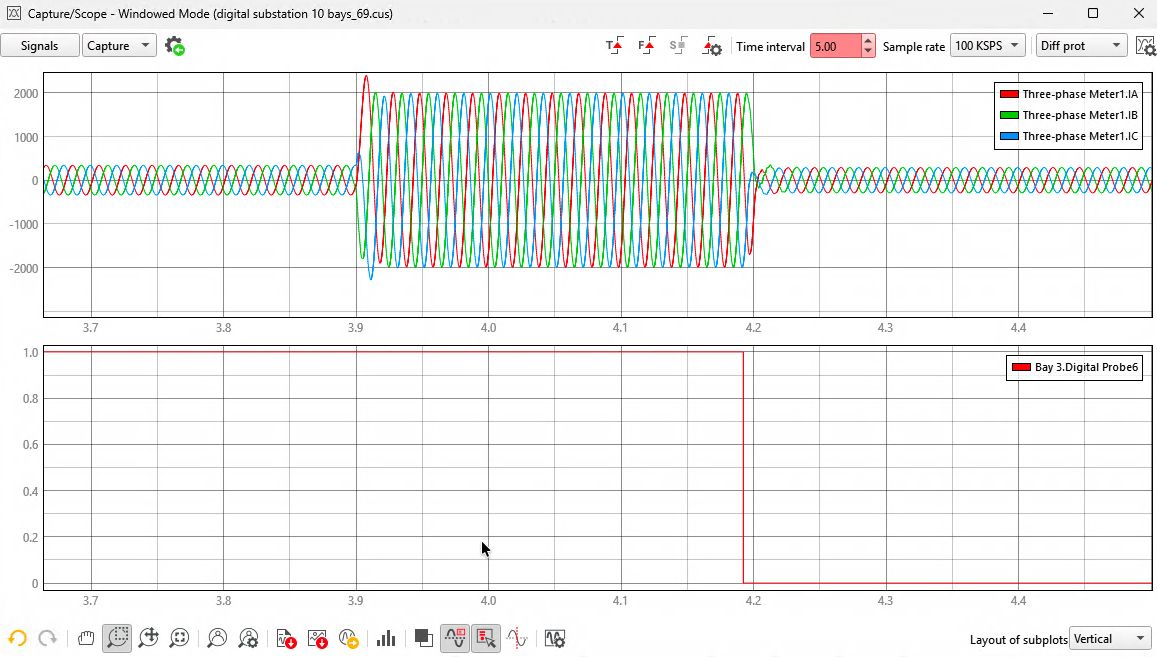1157x657 pixels.
Task: Expand the Diff prot preset dropdown
Action: [x=1082, y=46]
